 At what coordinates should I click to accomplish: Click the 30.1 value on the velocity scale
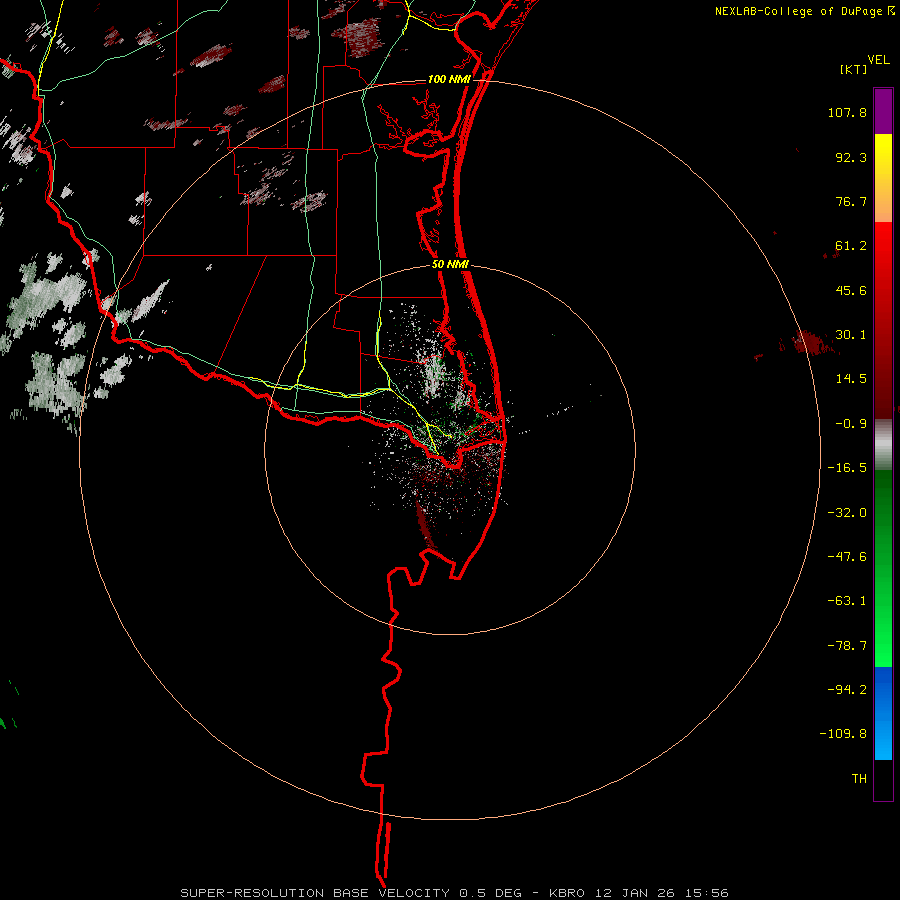(x=851, y=335)
